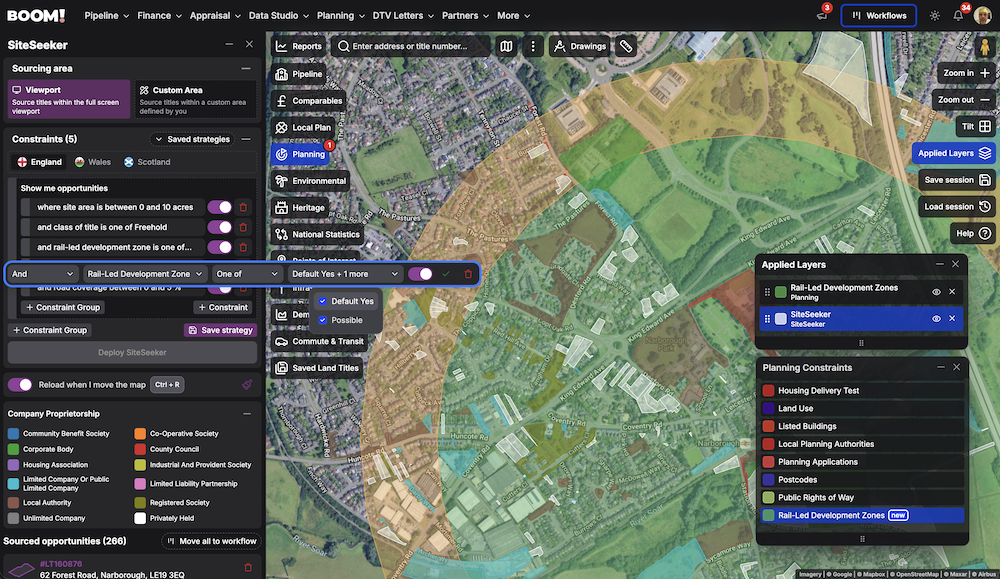Open the Planning tool panel
The image size is (1000, 579).
(x=300, y=155)
